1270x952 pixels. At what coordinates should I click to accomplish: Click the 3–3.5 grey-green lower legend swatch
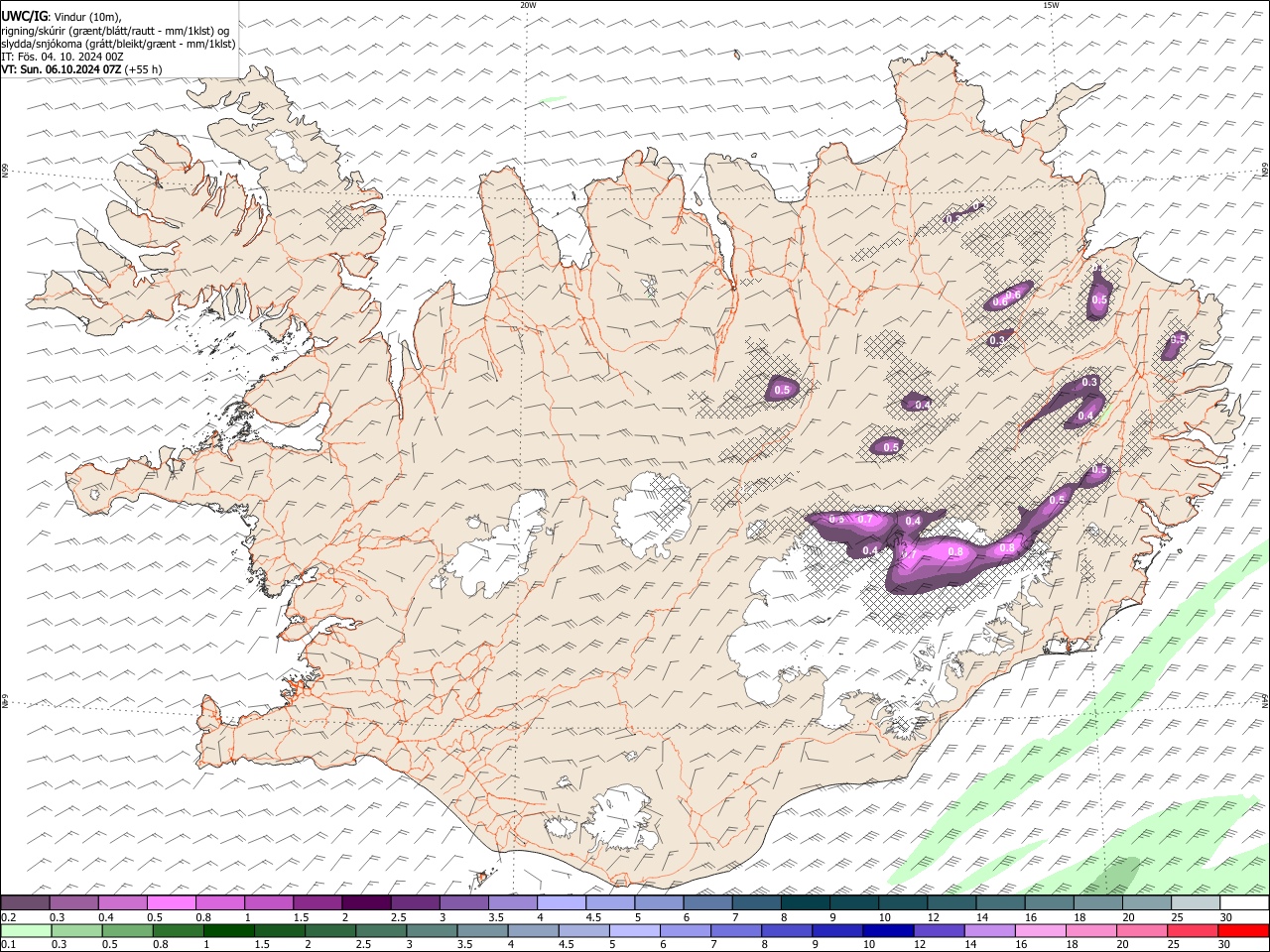[x=432, y=931]
